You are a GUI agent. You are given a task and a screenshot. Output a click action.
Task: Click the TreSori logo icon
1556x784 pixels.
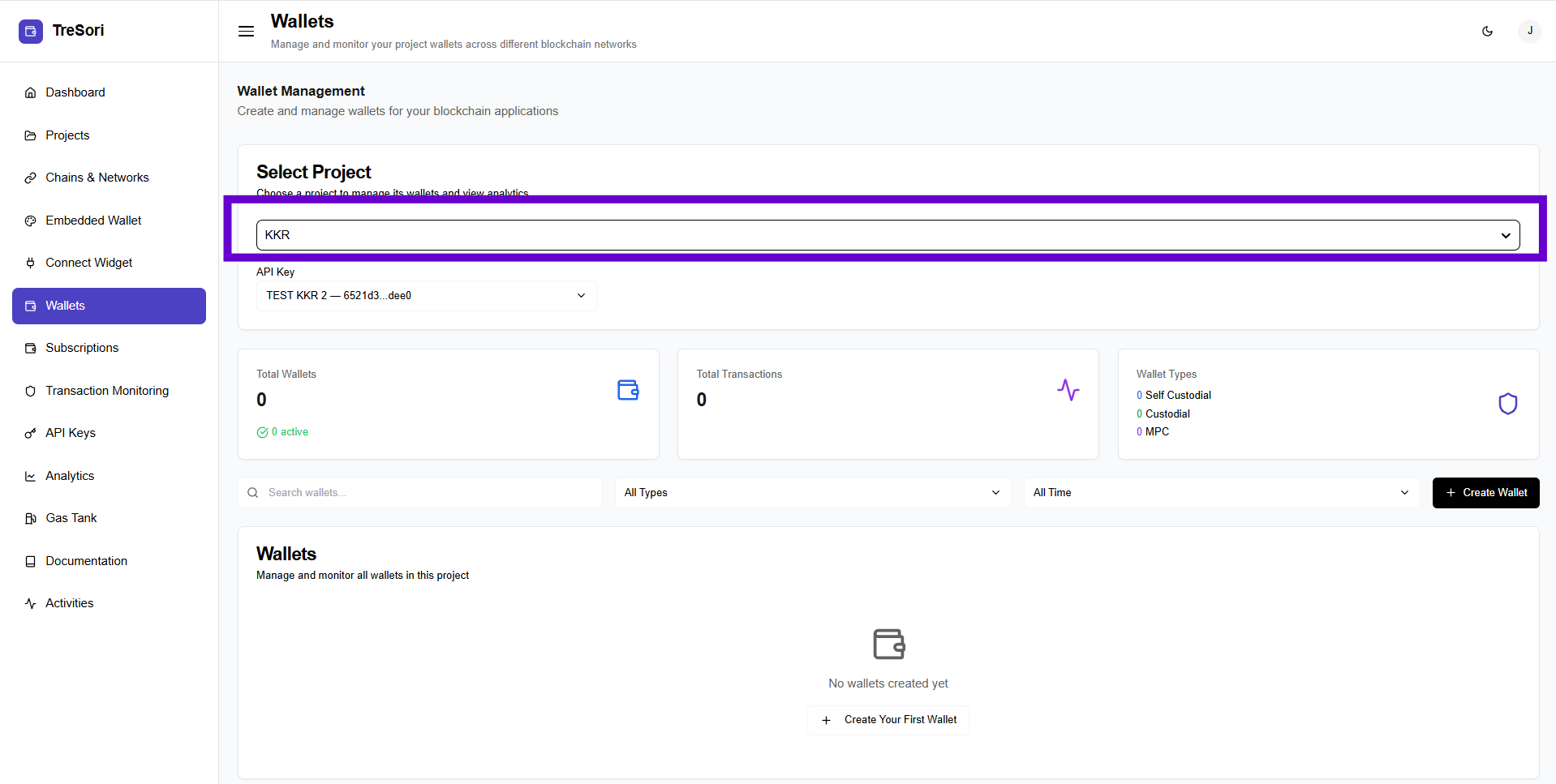point(31,31)
